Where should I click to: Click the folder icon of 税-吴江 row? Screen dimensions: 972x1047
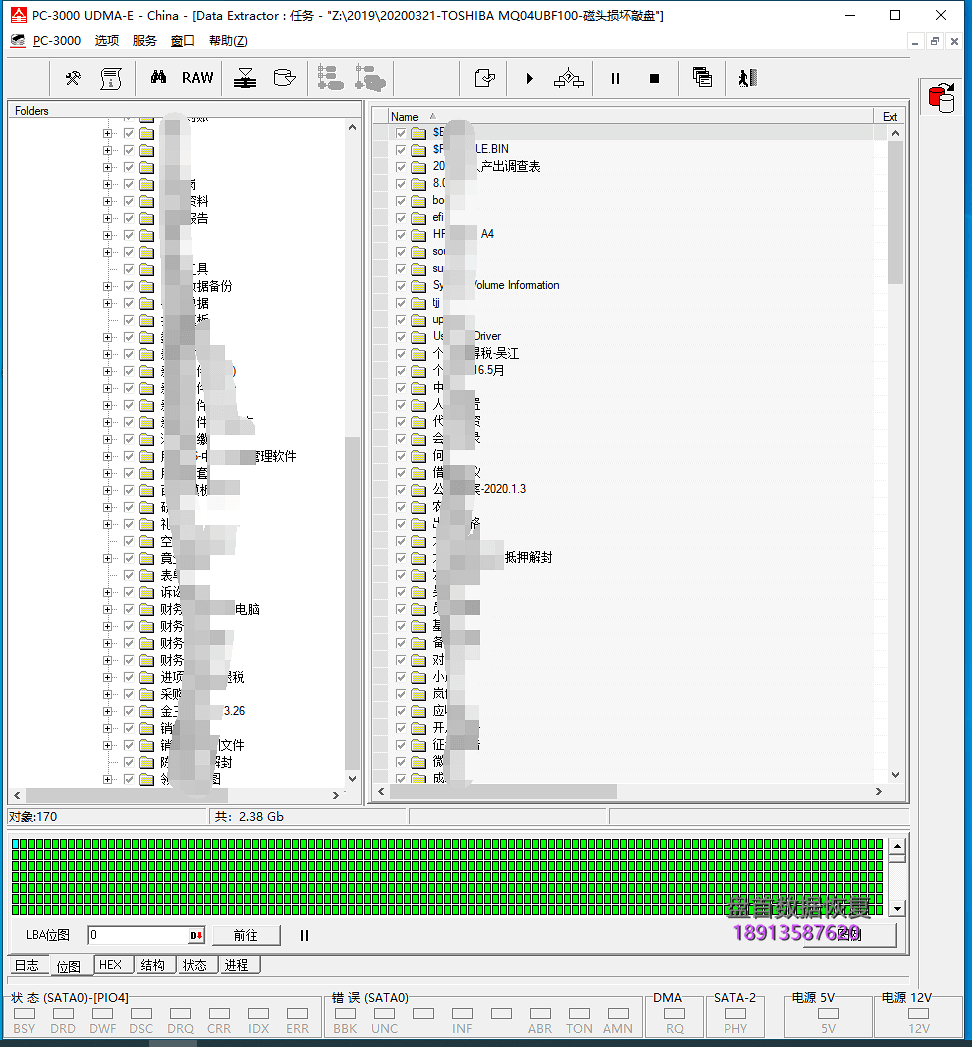(x=419, y=354)
